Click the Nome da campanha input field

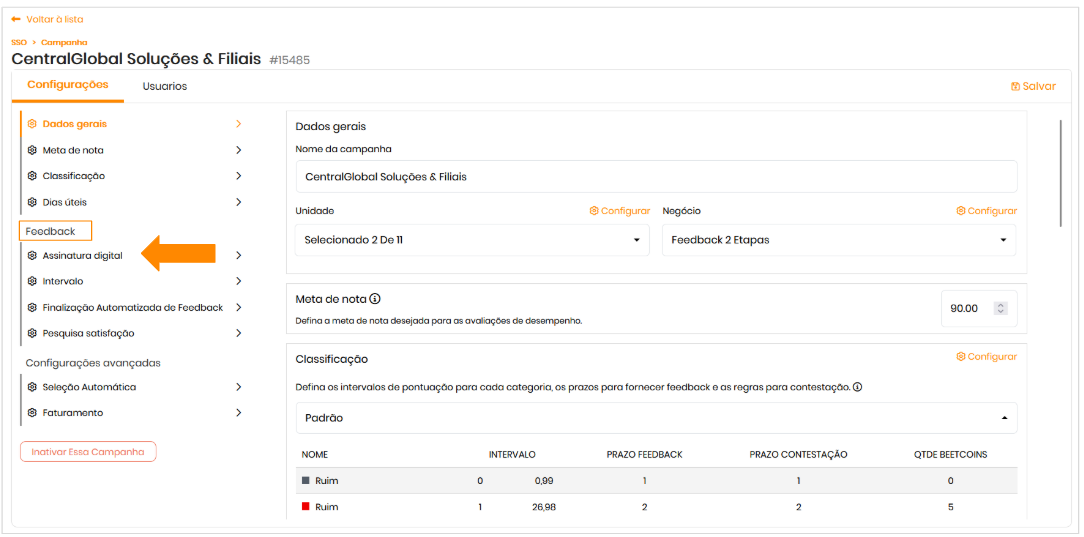[656, 176]
